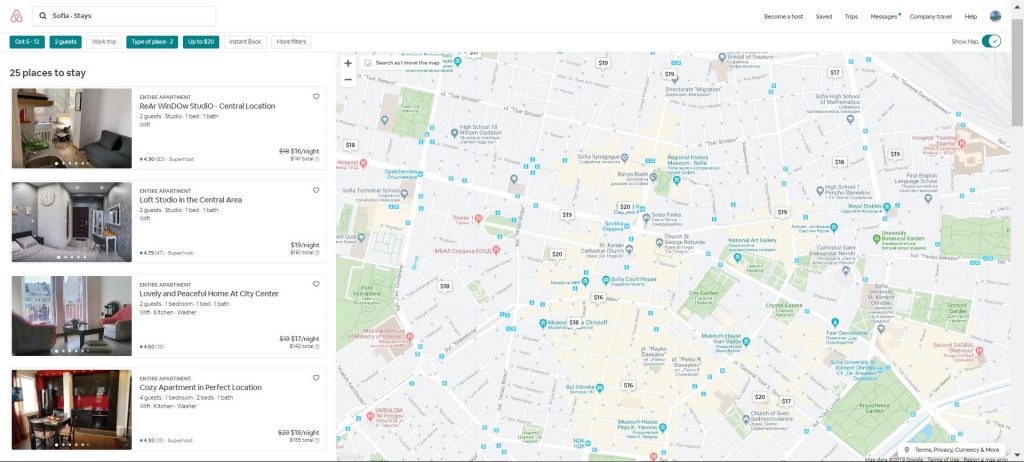Zoom in on the map
This screenshot has width=1024, height=462.
point(348,63)
